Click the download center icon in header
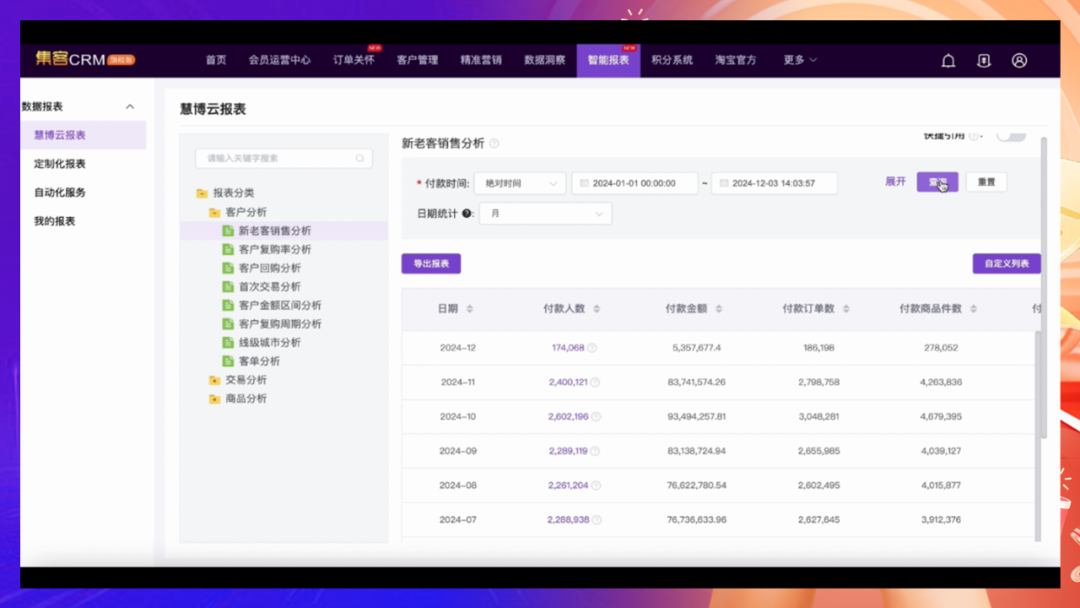The height and width of the screenshot is (608, 1080). point(984,61)
